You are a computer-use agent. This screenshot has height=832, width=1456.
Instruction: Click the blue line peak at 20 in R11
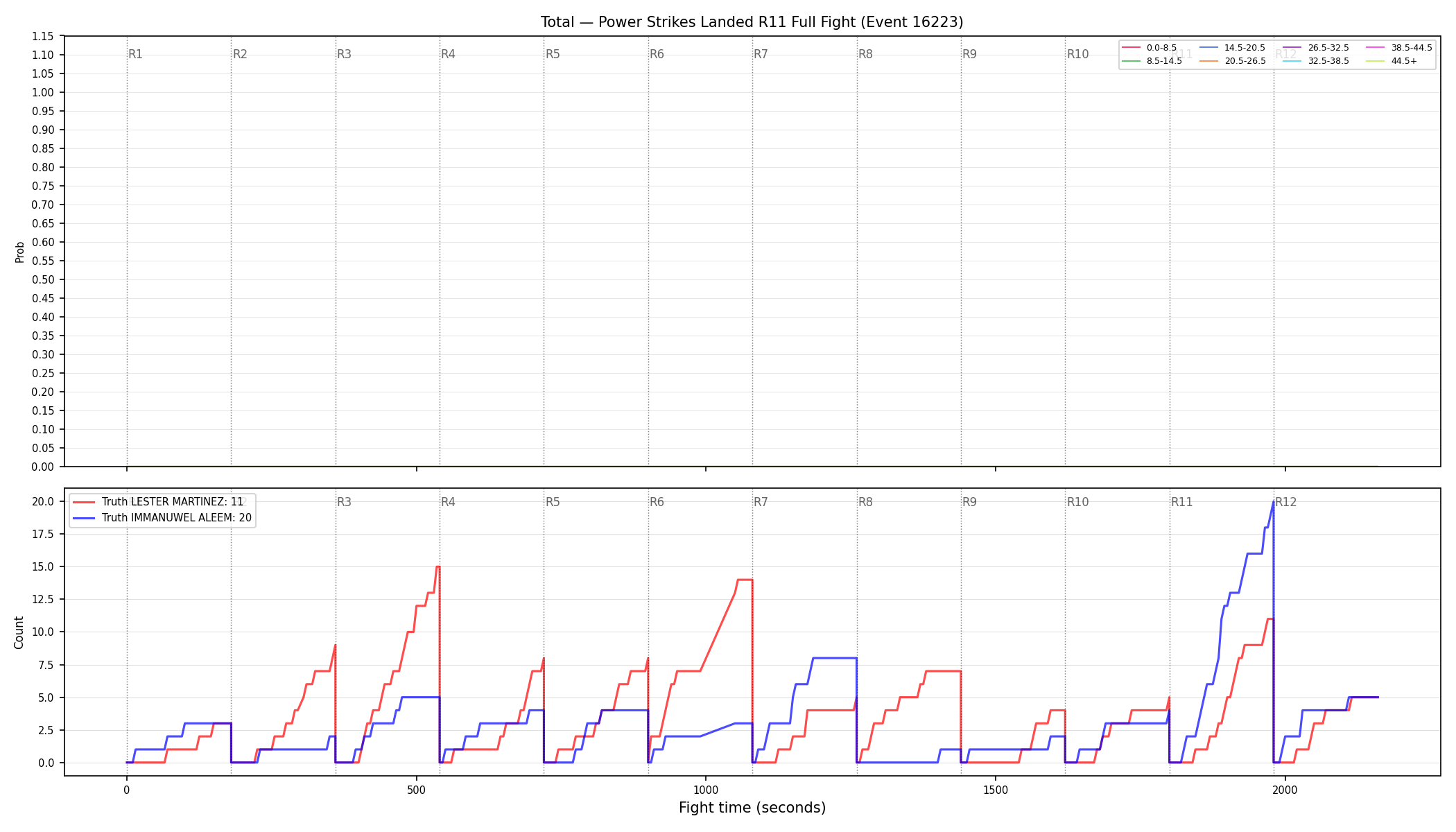pyautogui.click(x=1274, y=501)
